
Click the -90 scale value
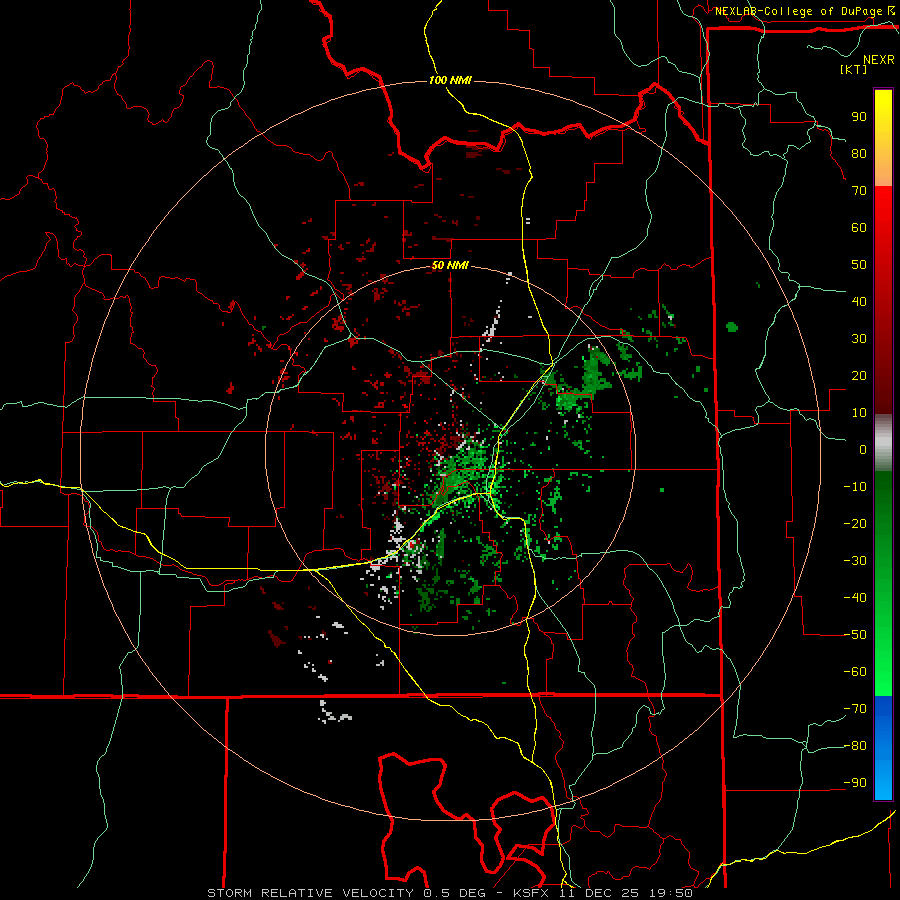pyautogui.click(x=855, y=782)
